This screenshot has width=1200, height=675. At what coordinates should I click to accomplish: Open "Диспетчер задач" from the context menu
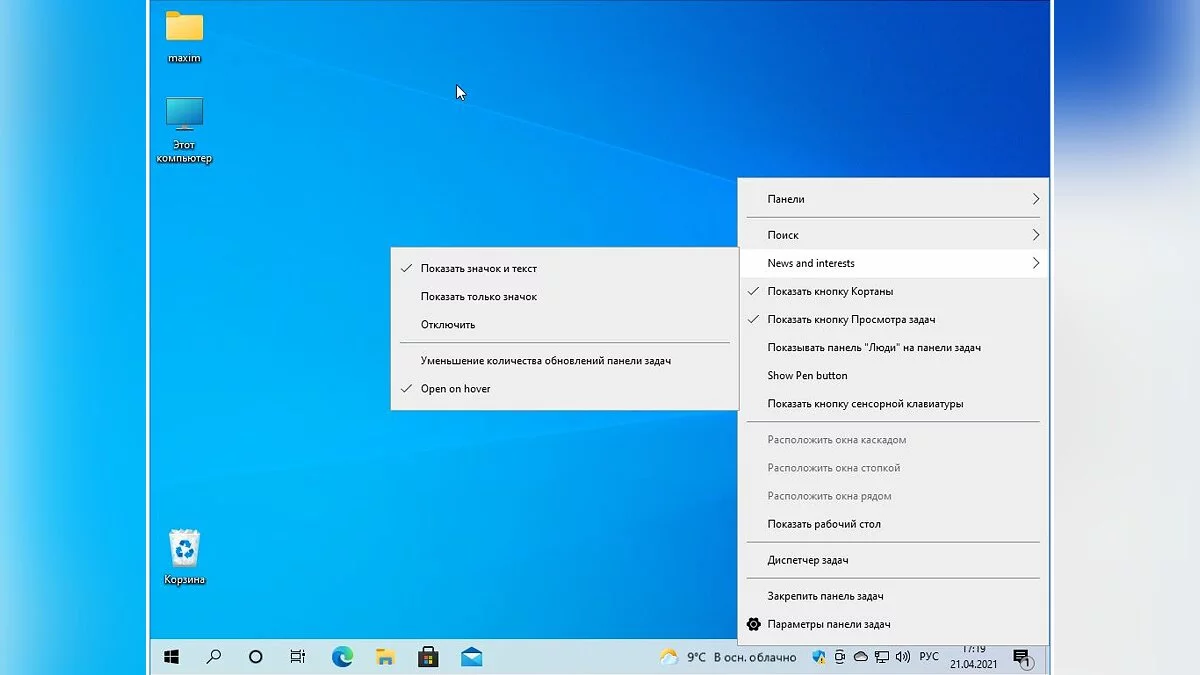tap(807, 560)
